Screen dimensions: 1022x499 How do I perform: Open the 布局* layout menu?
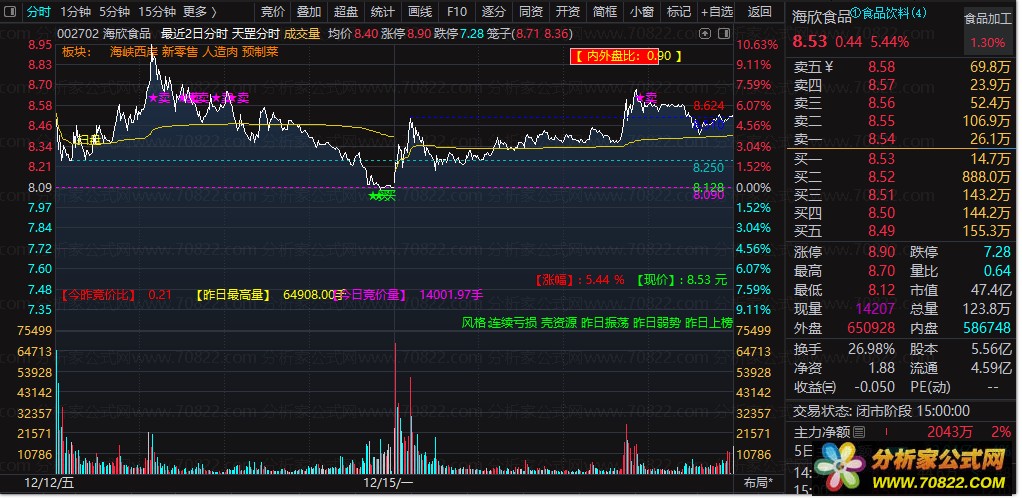pos(759,483)
